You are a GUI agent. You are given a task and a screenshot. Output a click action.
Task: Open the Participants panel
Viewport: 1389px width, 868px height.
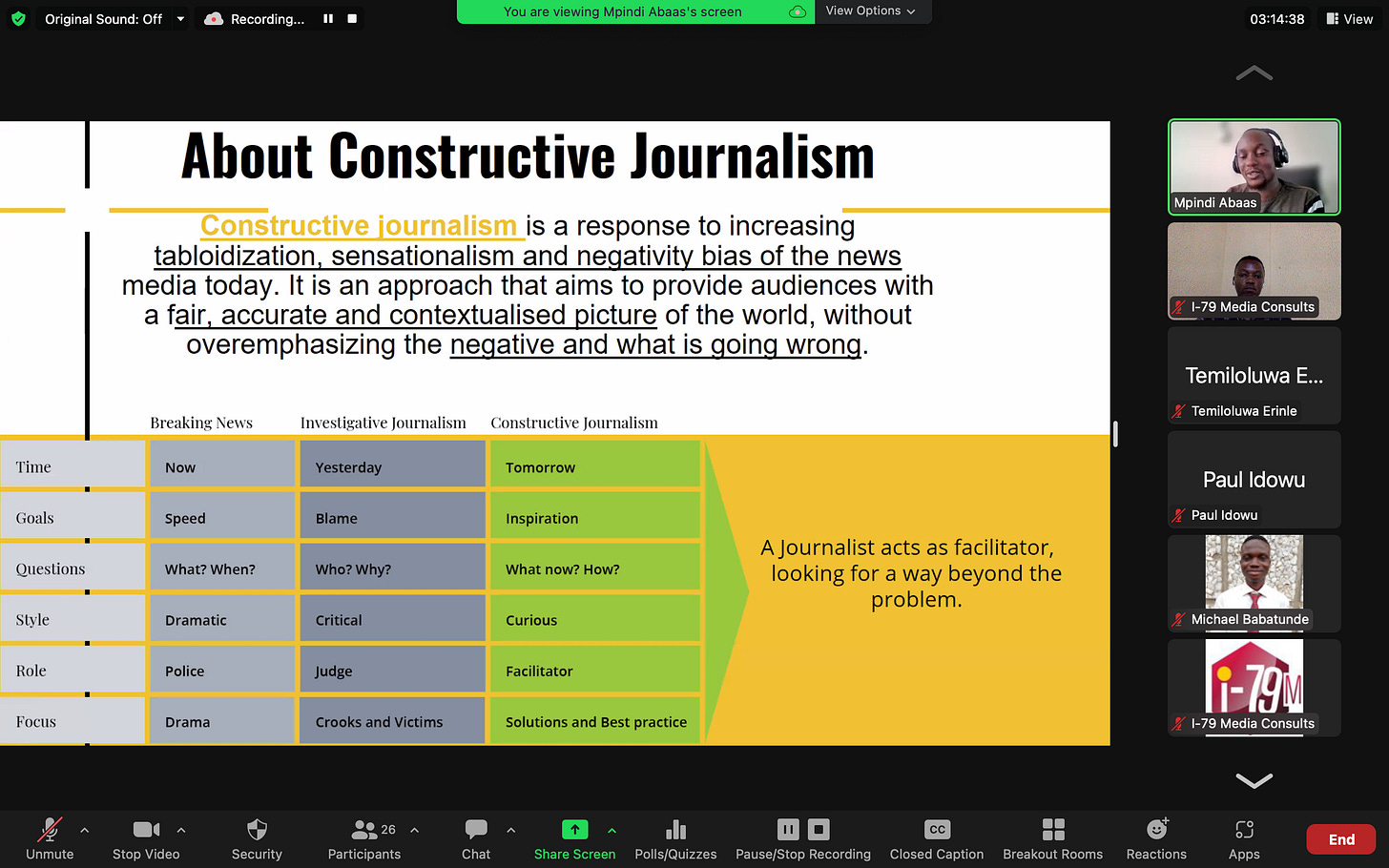(364, 838)
